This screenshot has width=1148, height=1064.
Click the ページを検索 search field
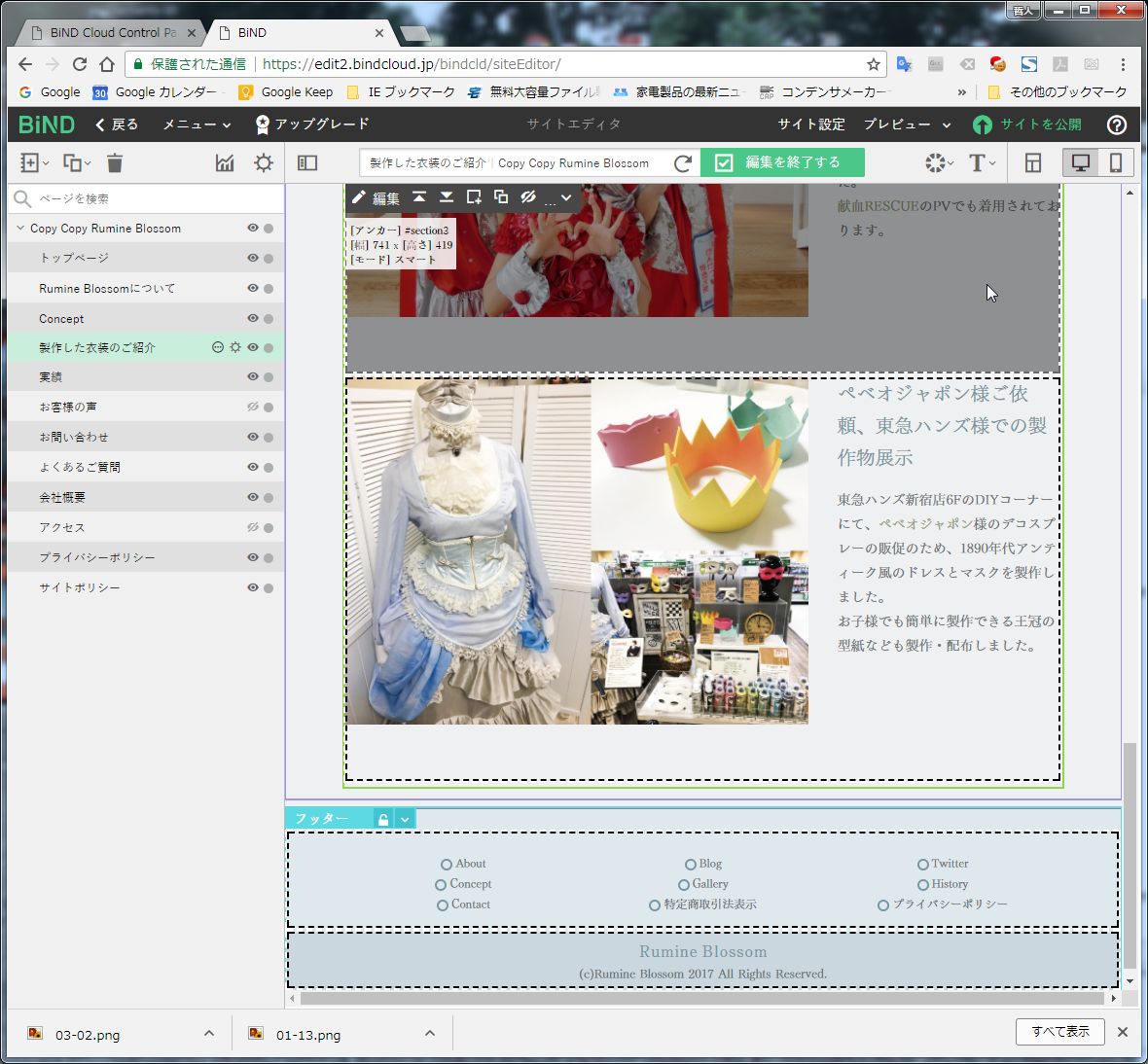[x=146, y=198]
